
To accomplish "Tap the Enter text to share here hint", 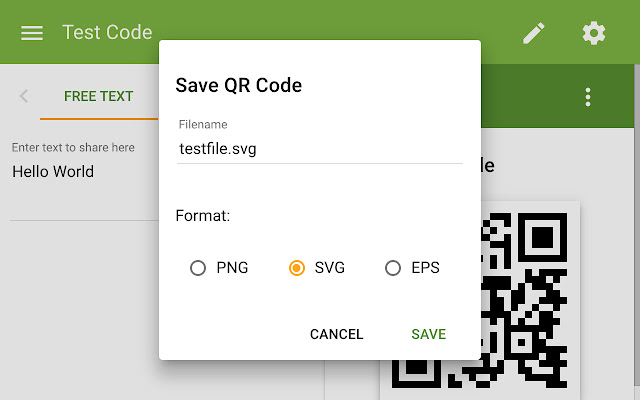I will coord(73,147).
